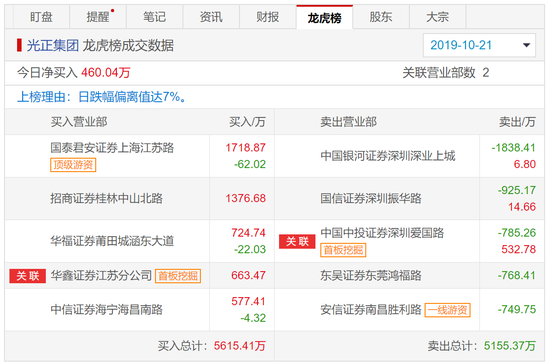Select 国泰君安证券上海江苏路 buyer row
Screen dimensions: 550x363
click(140, 156)
